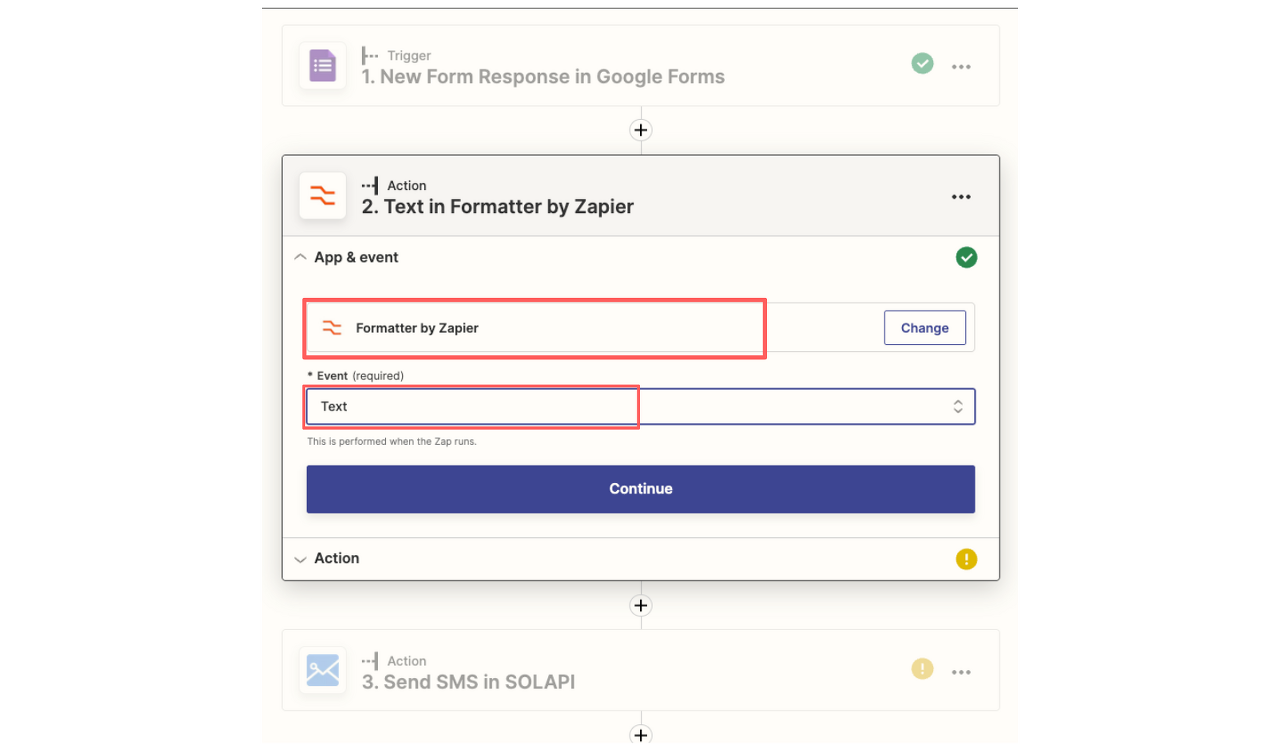1280x749 pixels.
Task: Click the small Formatter icon in app field
Action: point(331,328)
